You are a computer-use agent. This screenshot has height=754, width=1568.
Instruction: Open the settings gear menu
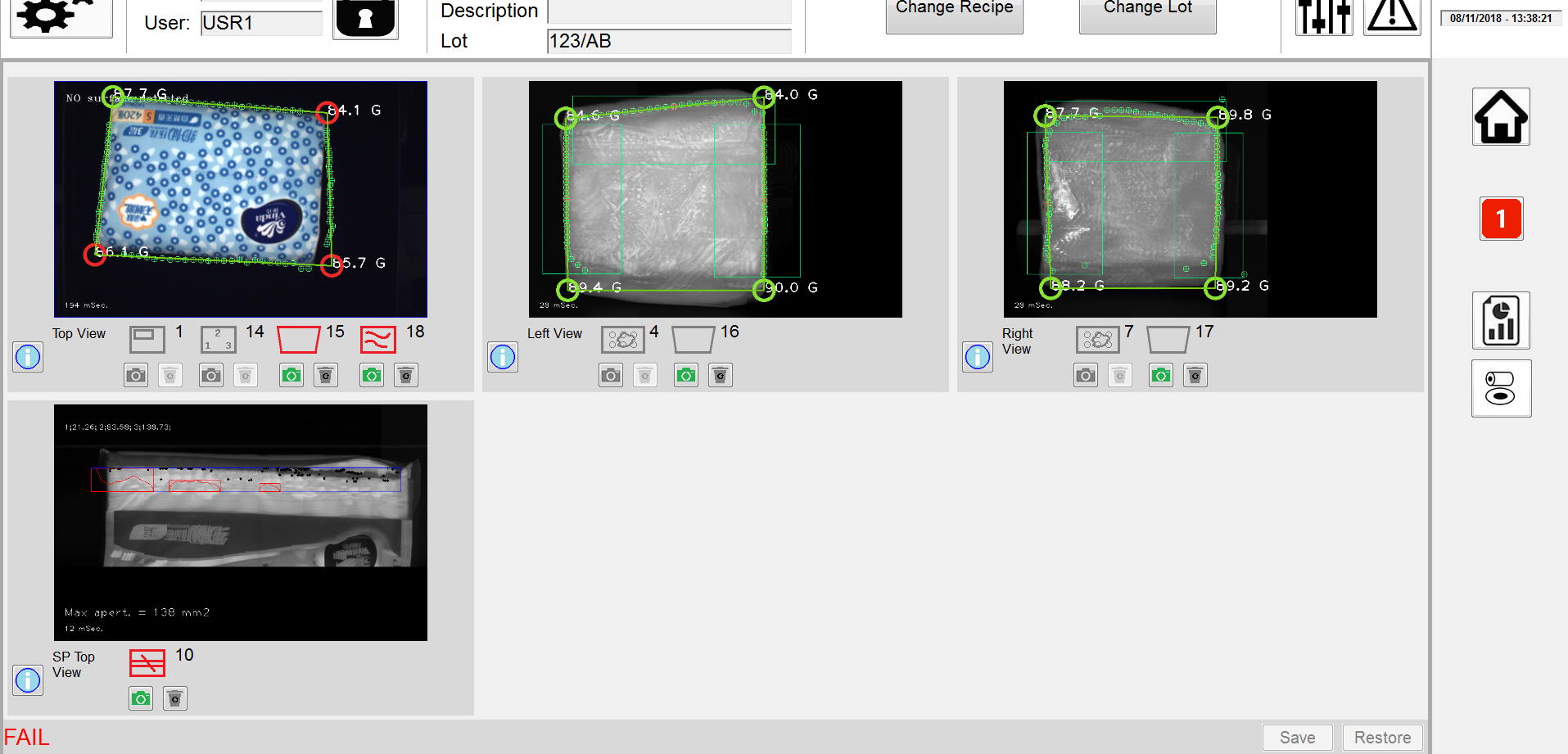[61, 18]
